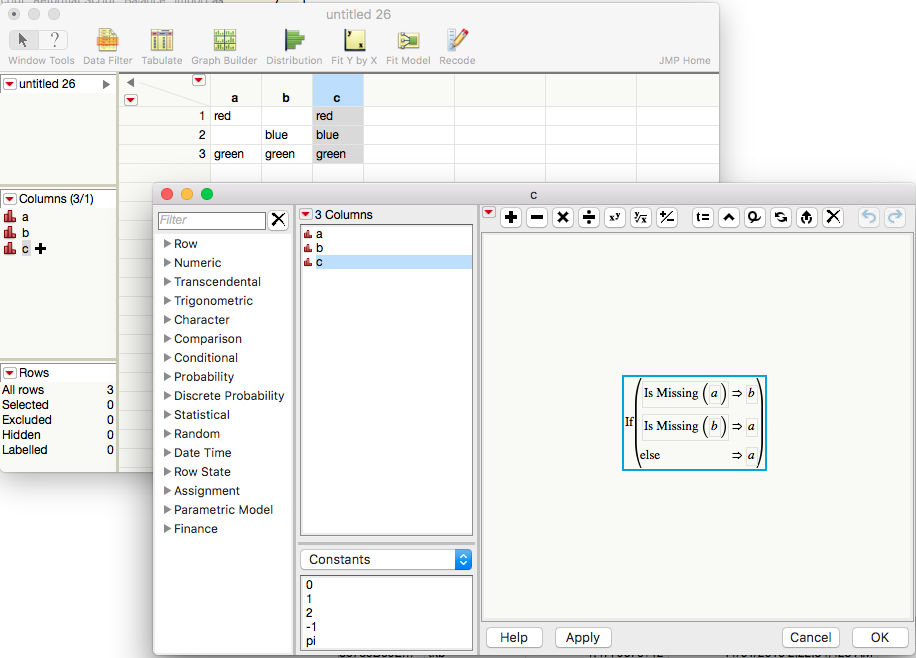Open the Tabulate tool
This screenshot has width=916, height=658.
click(x=161, y=40)
